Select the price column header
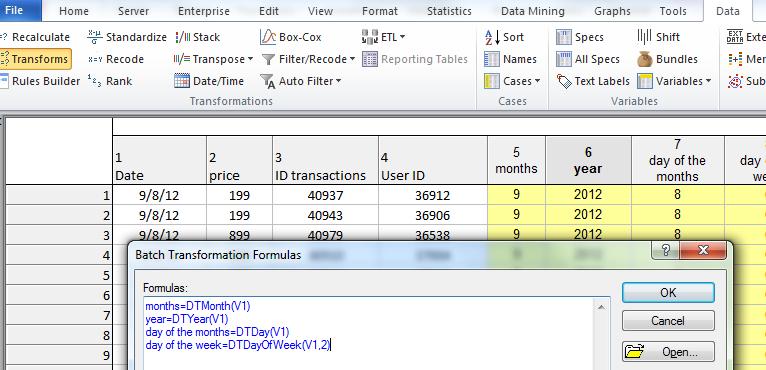The width and height of the screenshot is (766, 370). pyautogui.click(x=239, y=160)
